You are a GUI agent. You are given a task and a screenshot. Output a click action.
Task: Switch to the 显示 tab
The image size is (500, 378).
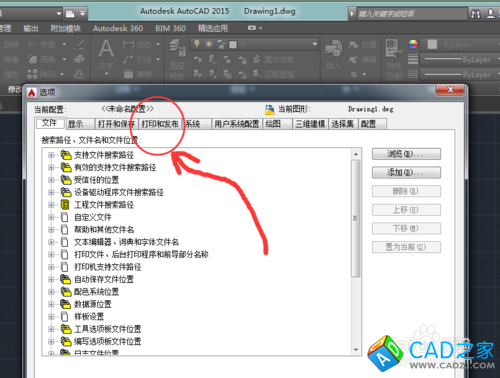point(80,124)
